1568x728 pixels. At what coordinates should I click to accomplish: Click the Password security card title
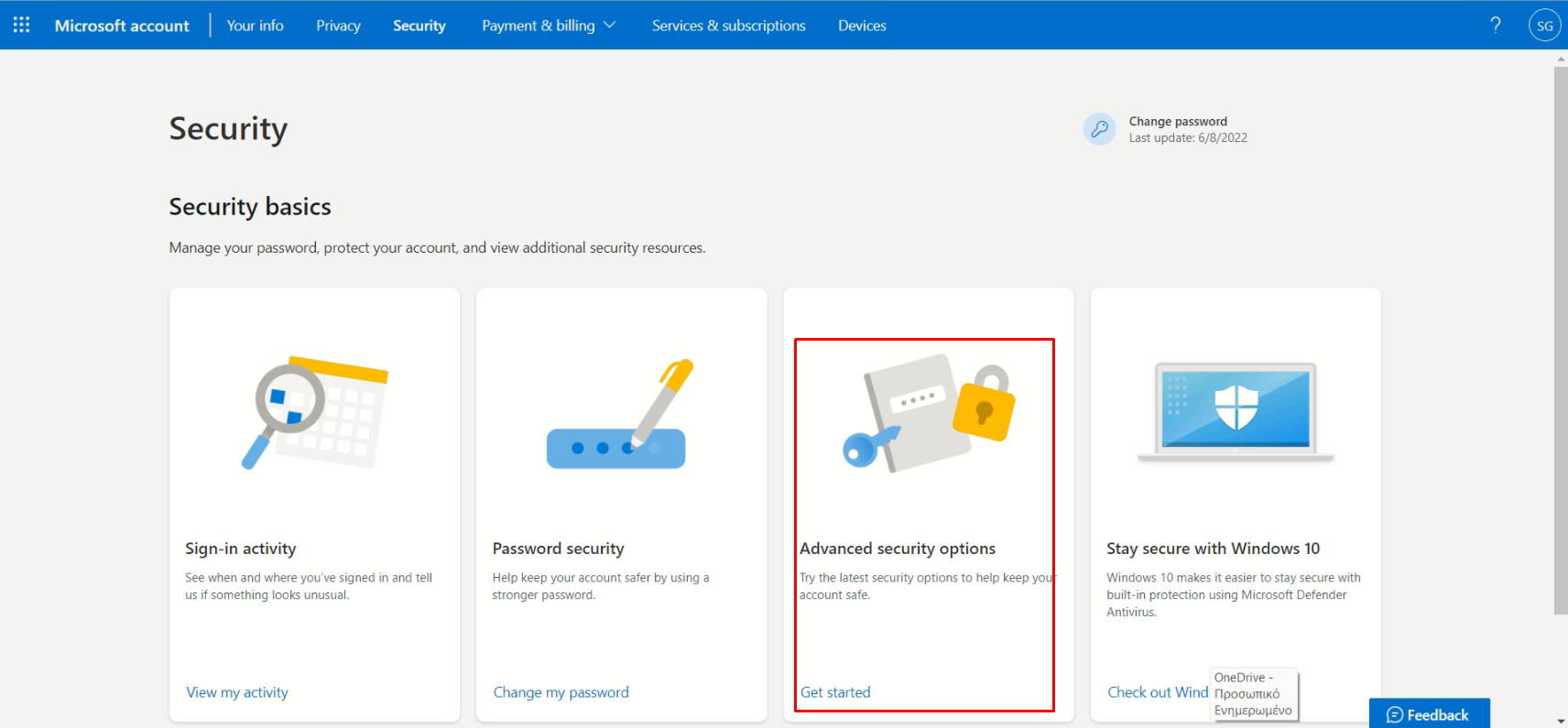coord(559,549)
